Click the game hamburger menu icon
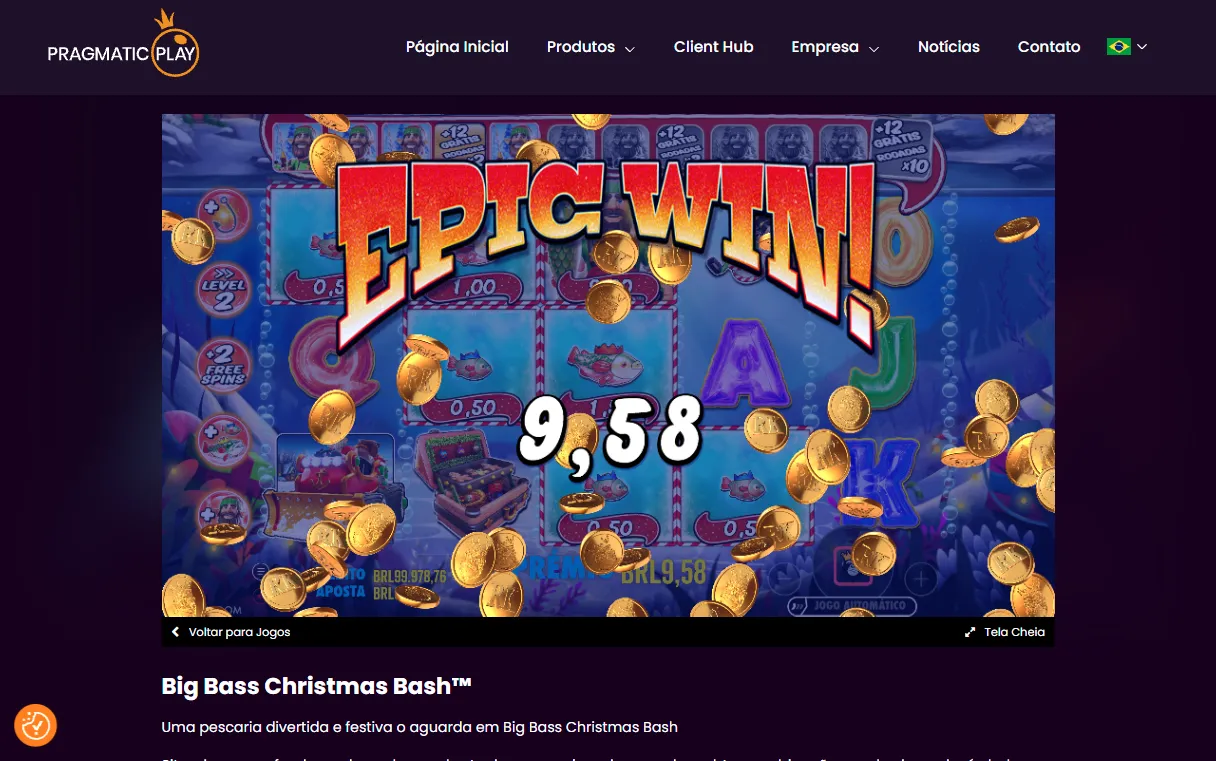Viewport: 1216px width, 761px height. 260,572
